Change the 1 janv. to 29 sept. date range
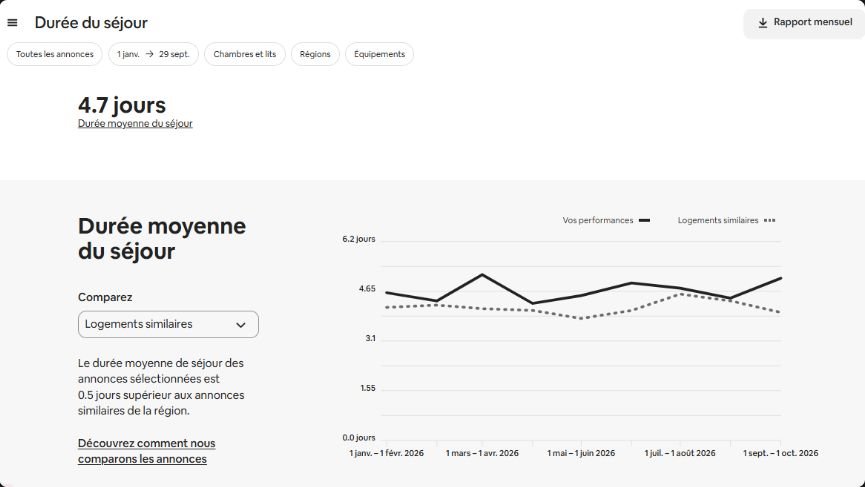The image size is (865, 487). [153, 54]
